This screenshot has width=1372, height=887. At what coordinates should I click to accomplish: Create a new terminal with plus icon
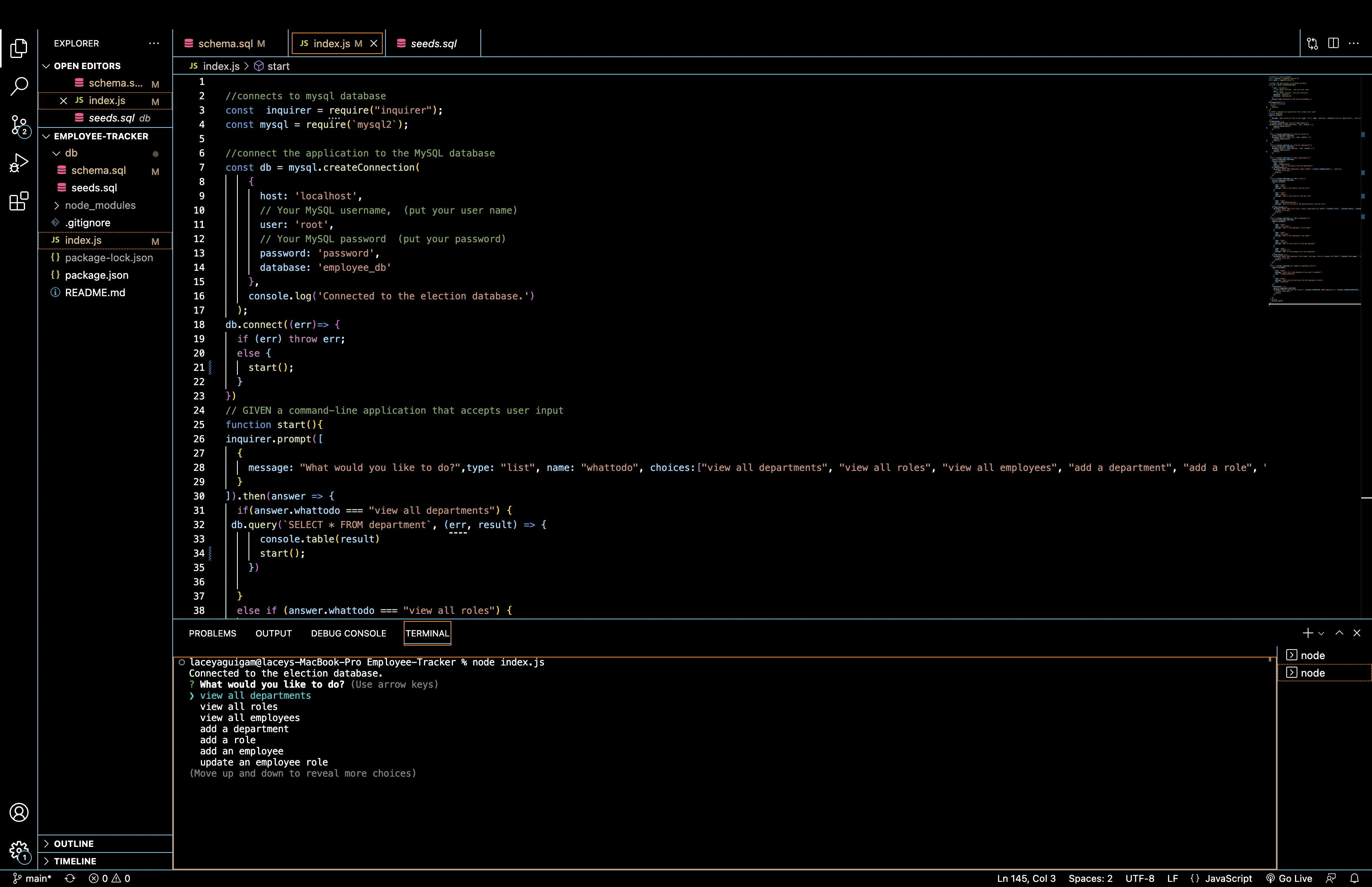(1308, 633)
